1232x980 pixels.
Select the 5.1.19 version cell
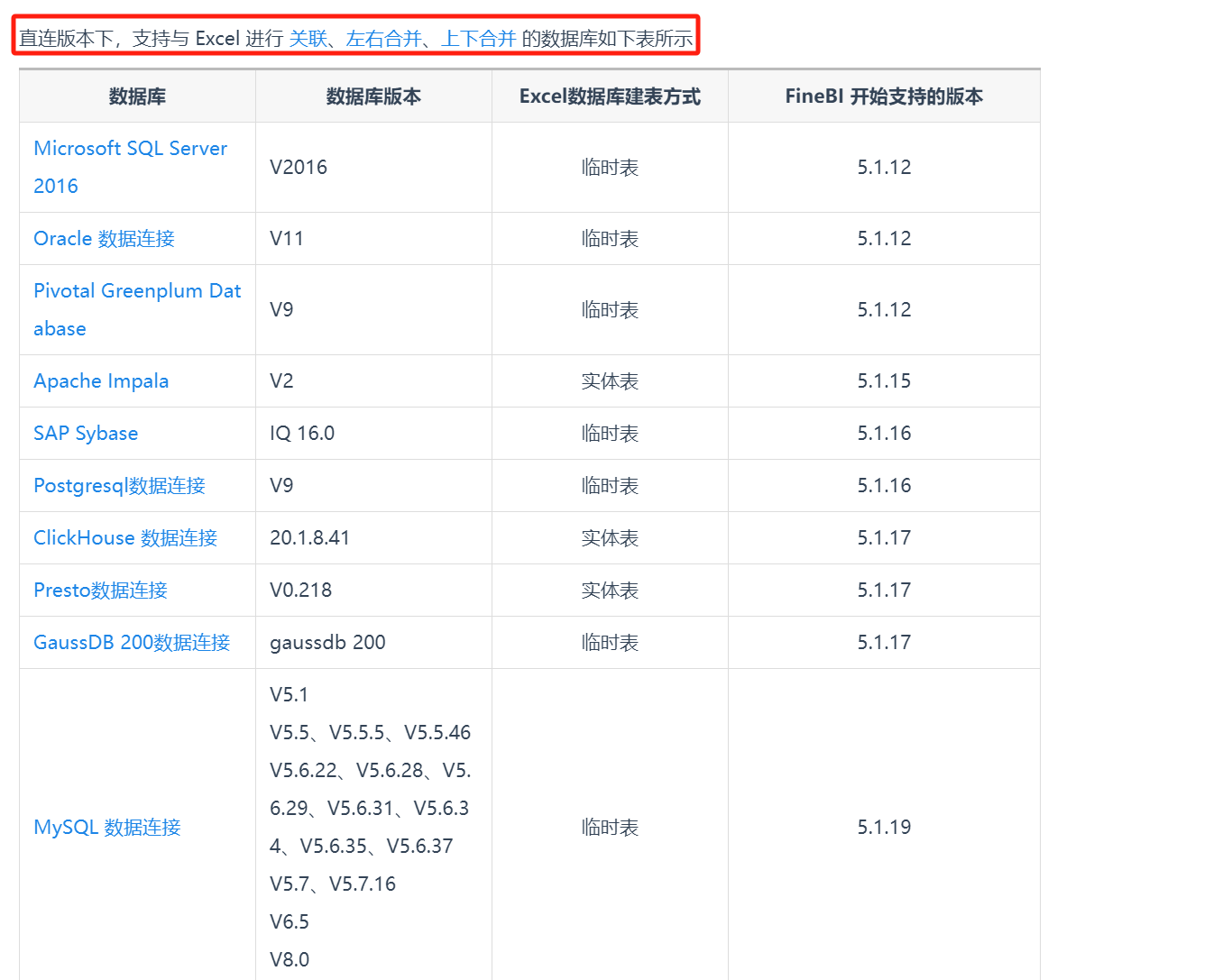pos(884,827)
